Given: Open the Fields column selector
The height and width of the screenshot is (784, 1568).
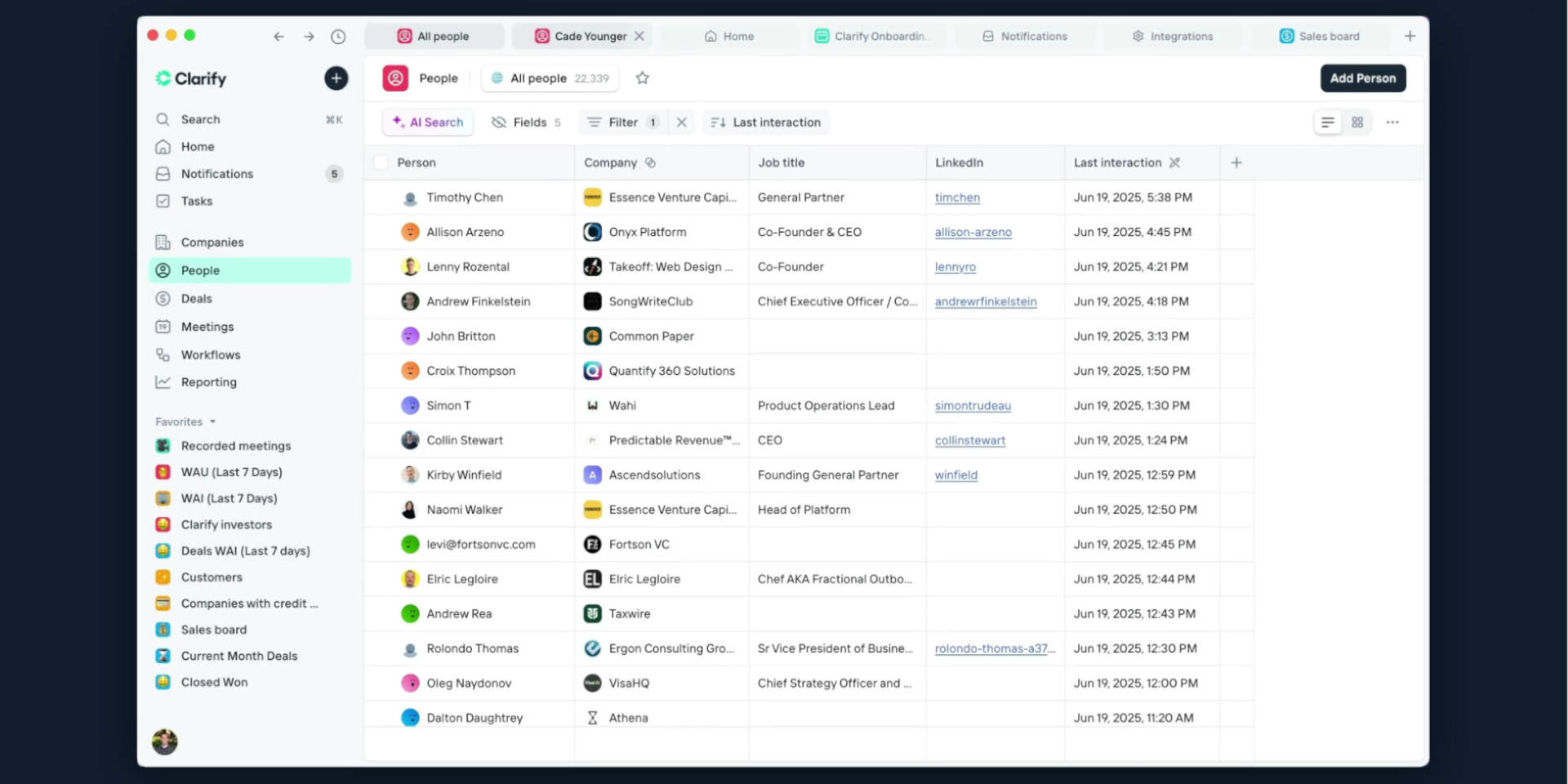Looking at the screenshot, I should [526, 122].
